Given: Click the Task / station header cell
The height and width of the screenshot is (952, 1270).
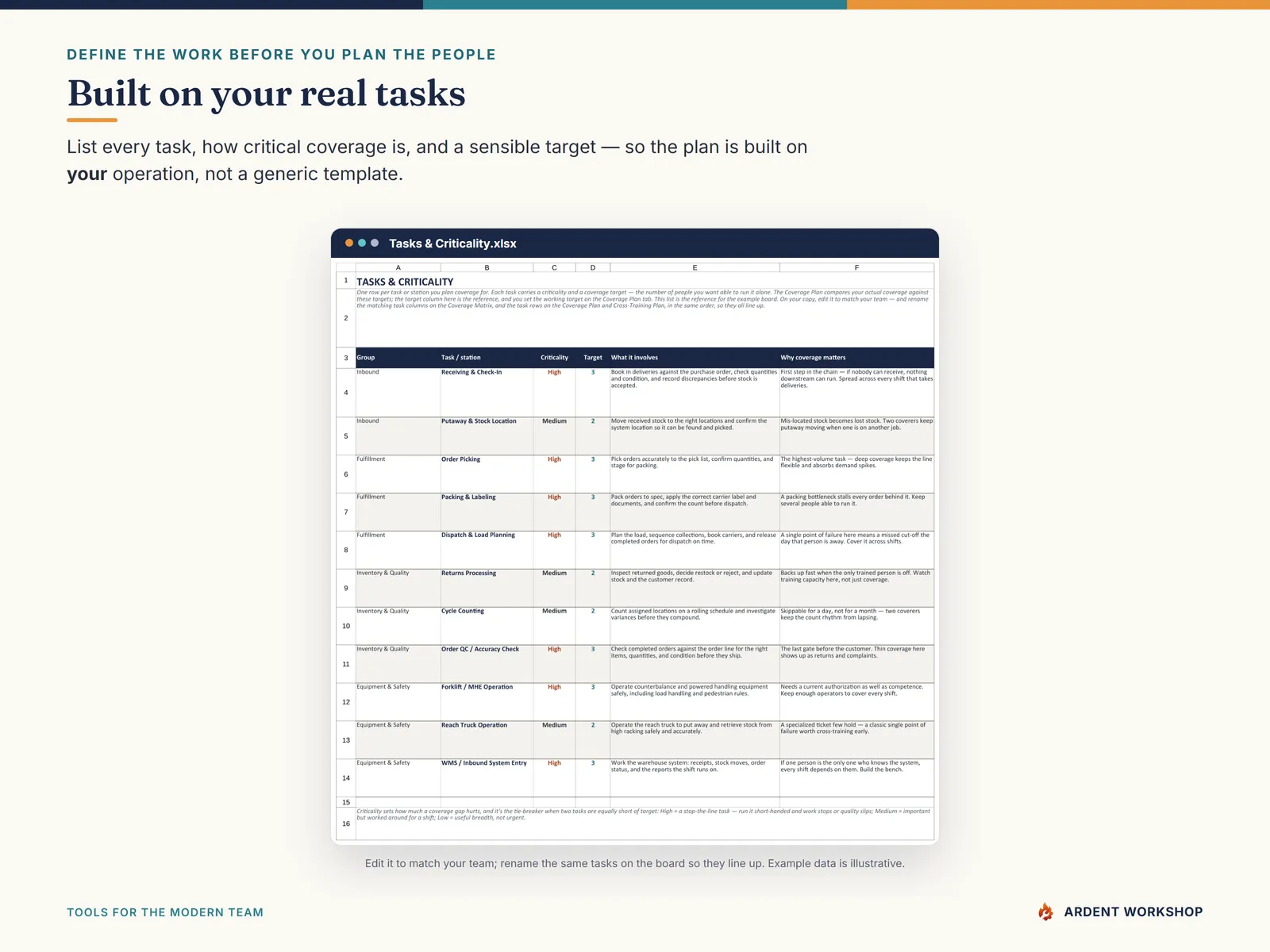Looking at the screenshot, I should [487, 358].
